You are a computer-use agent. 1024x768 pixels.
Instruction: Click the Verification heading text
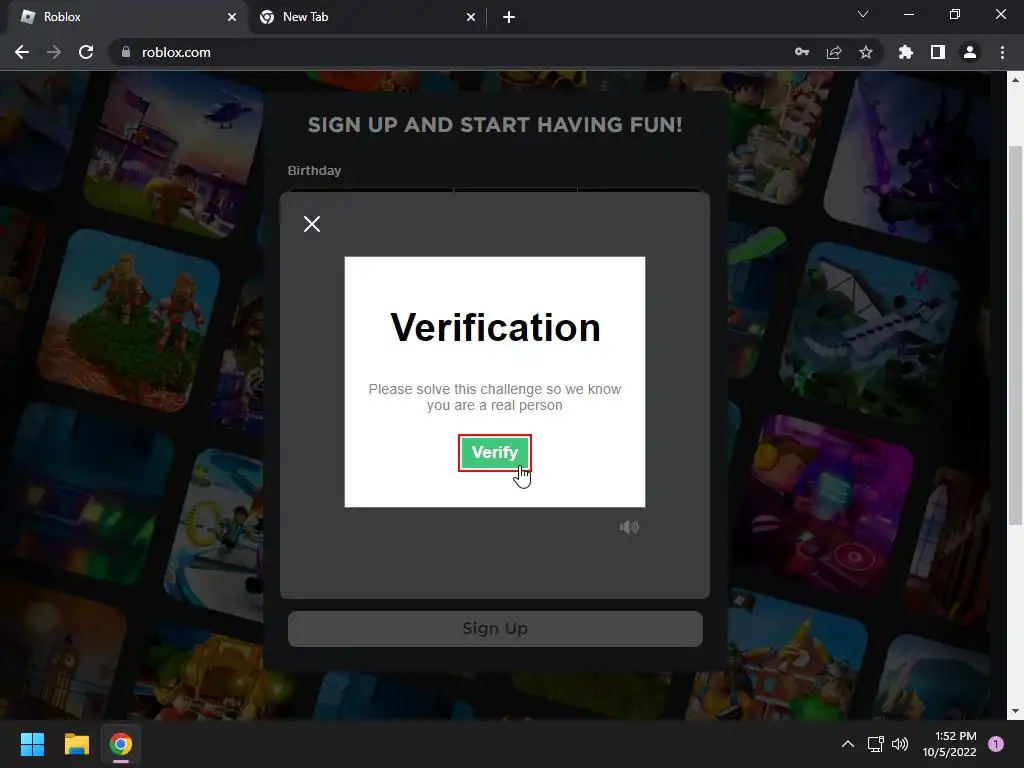coord(495,327)
